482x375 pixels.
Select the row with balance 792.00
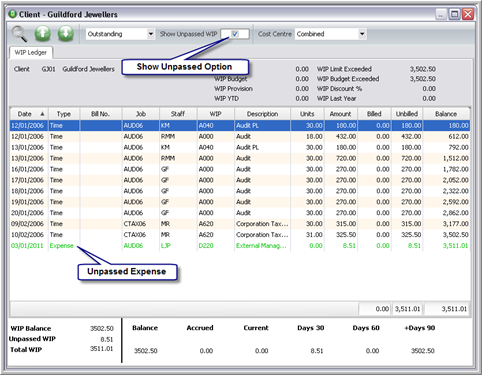pos(240,147)
